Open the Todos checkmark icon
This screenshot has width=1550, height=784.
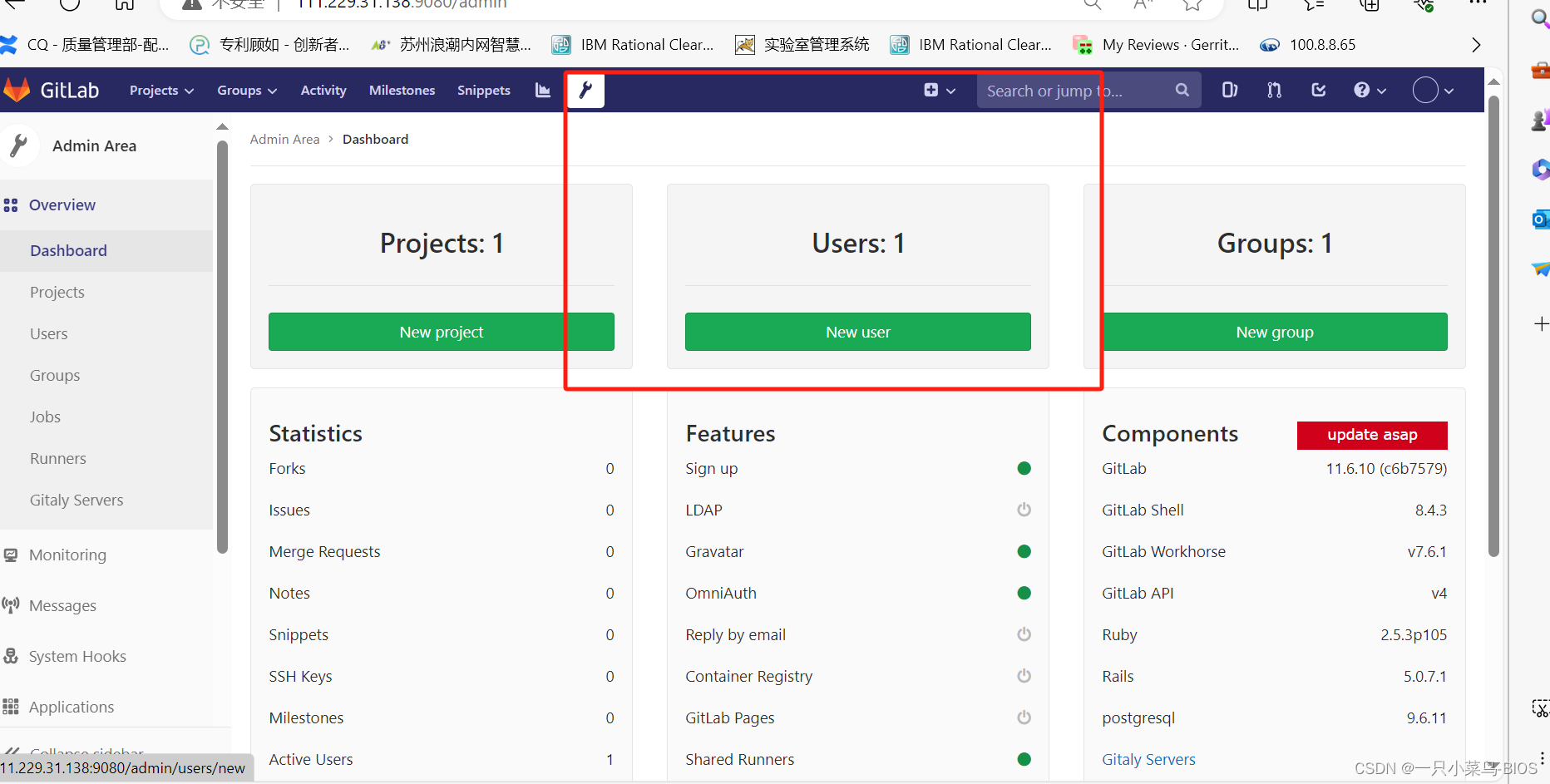1317,90
